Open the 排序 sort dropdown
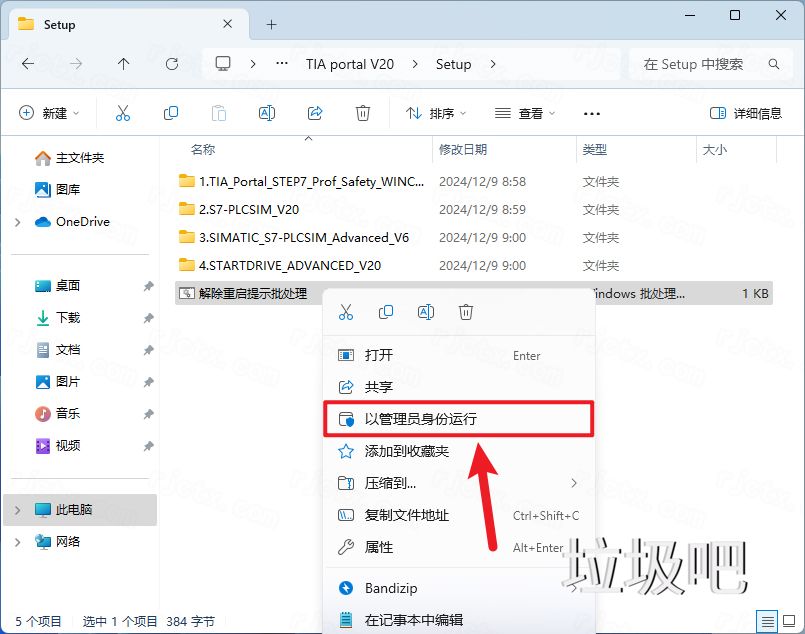805x634 pixels. [x=435, y=112]
